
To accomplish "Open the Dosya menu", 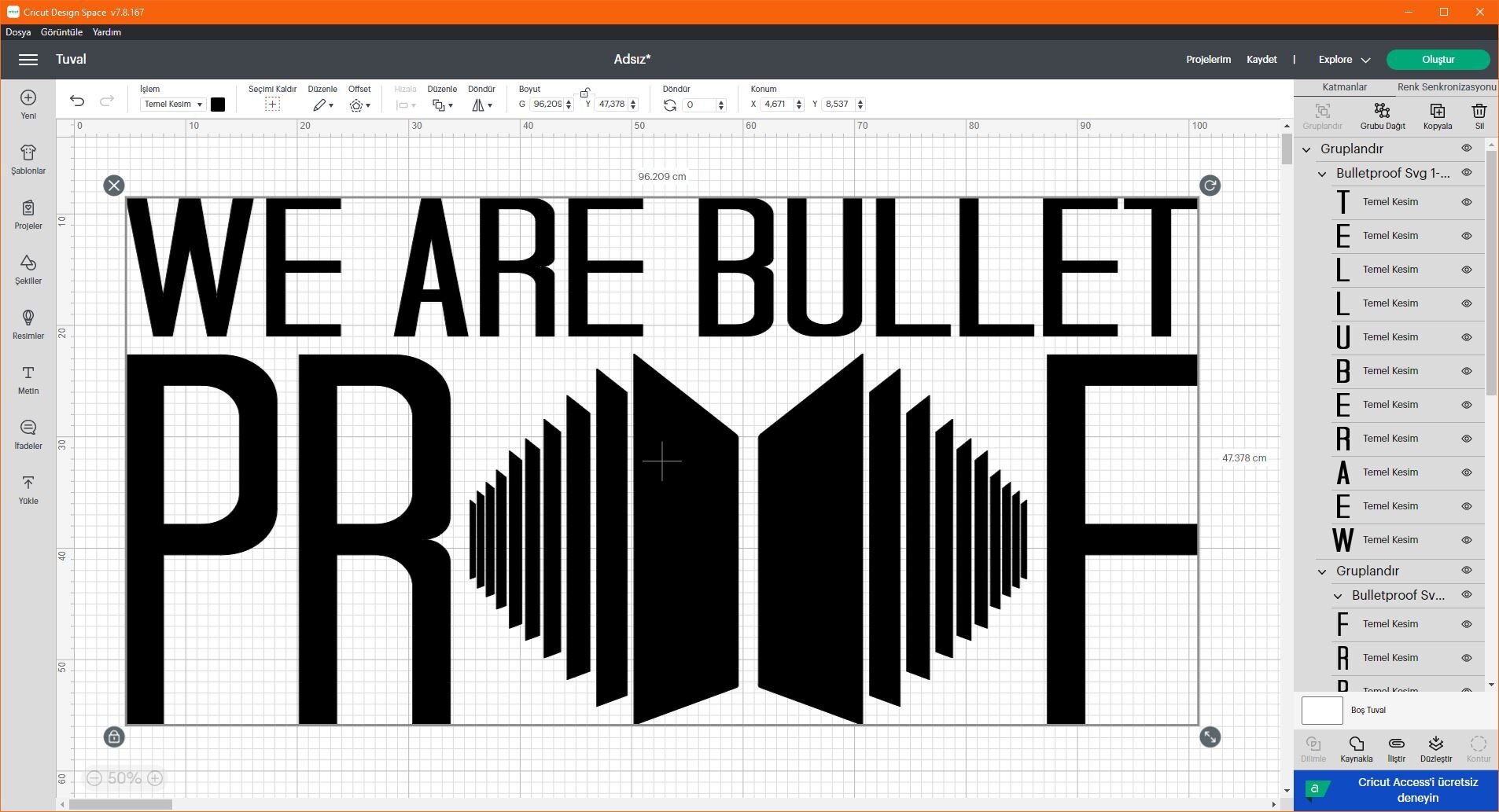I will (x=17, y=31).
